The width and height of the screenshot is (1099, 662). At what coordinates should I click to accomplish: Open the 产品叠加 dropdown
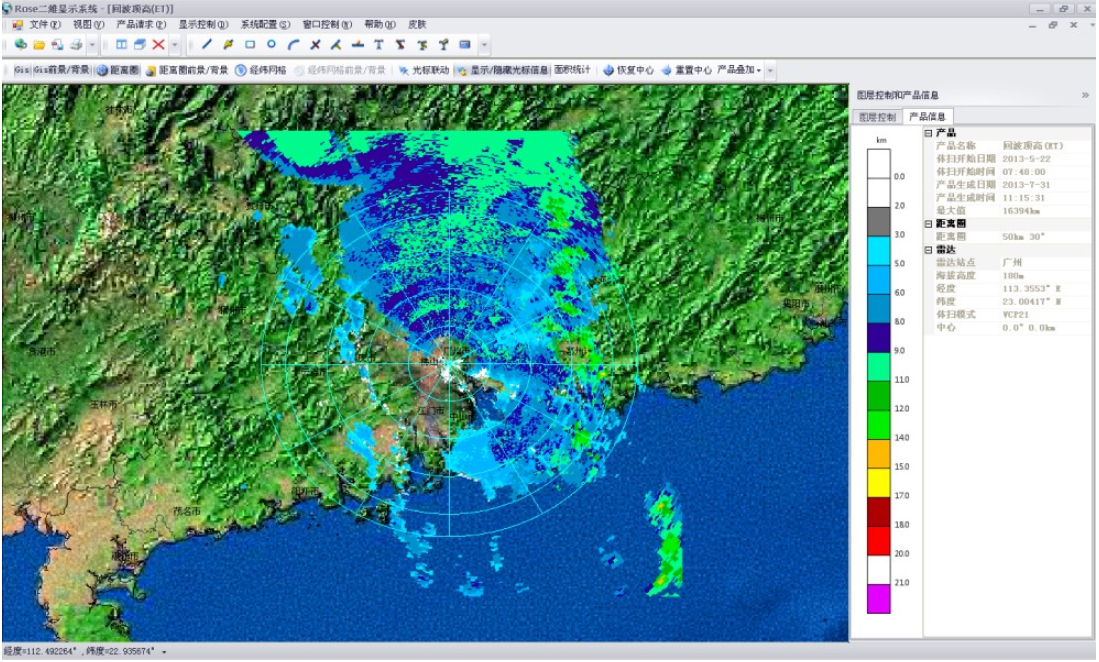click(739, 71)
